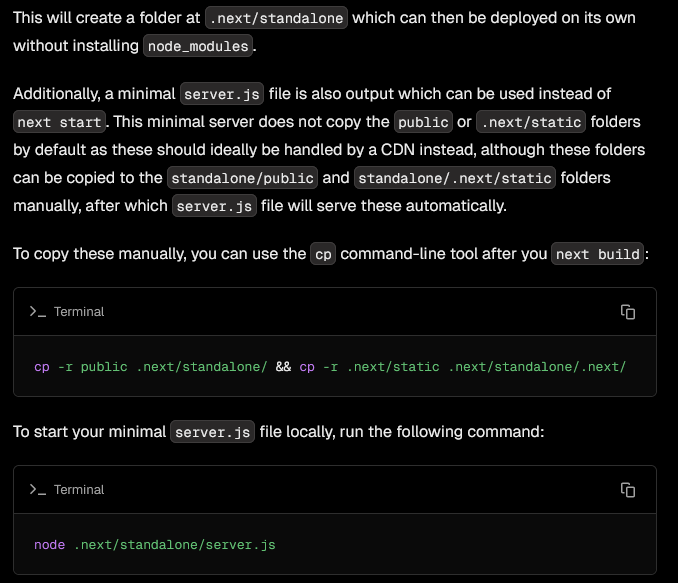Viewport: 678px width, 583px height.
Task: Click the terminal prompt icon above cp command
Action: tap(38, 312)
